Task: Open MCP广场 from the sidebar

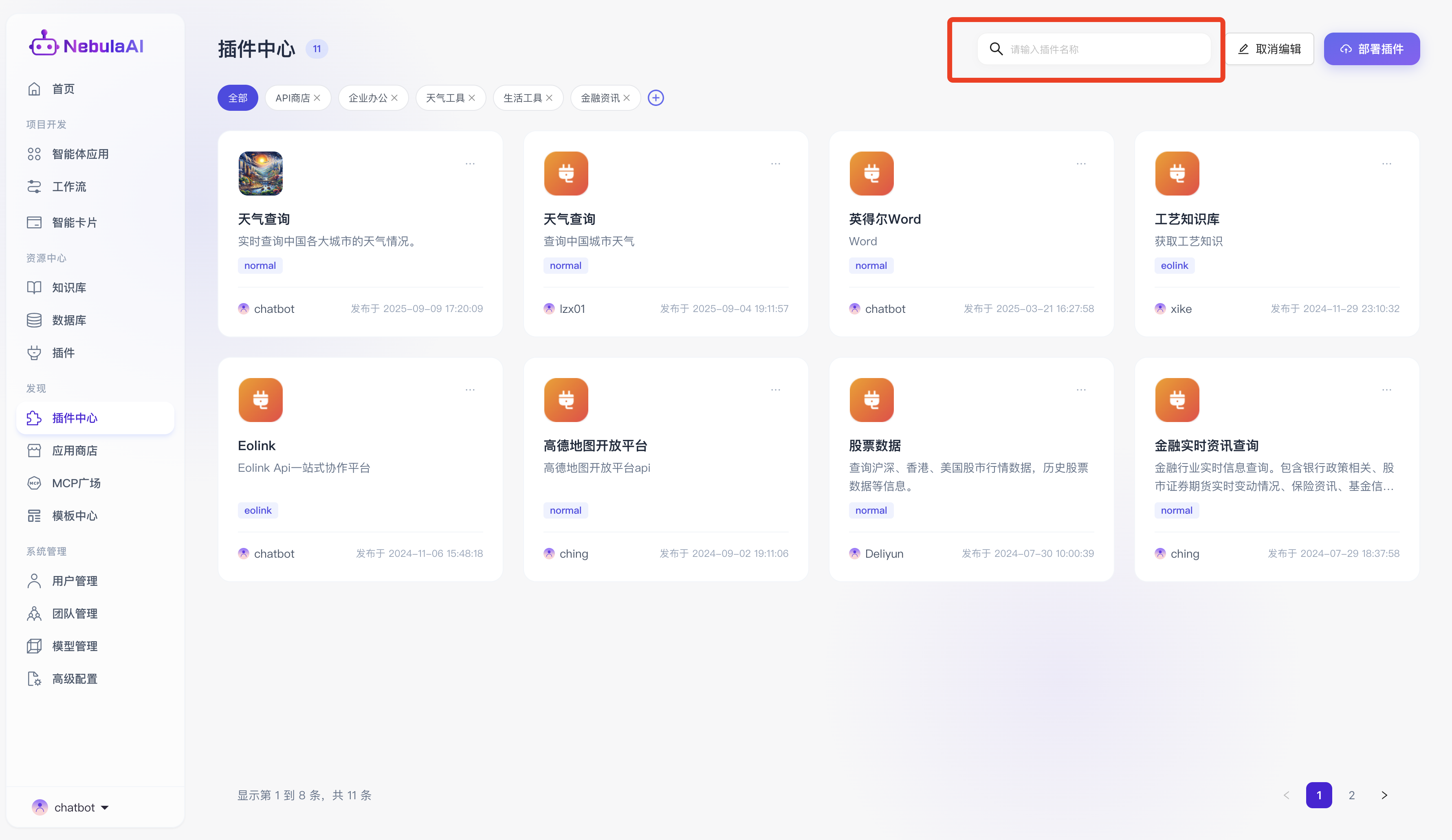Action: tap(75, 484)
